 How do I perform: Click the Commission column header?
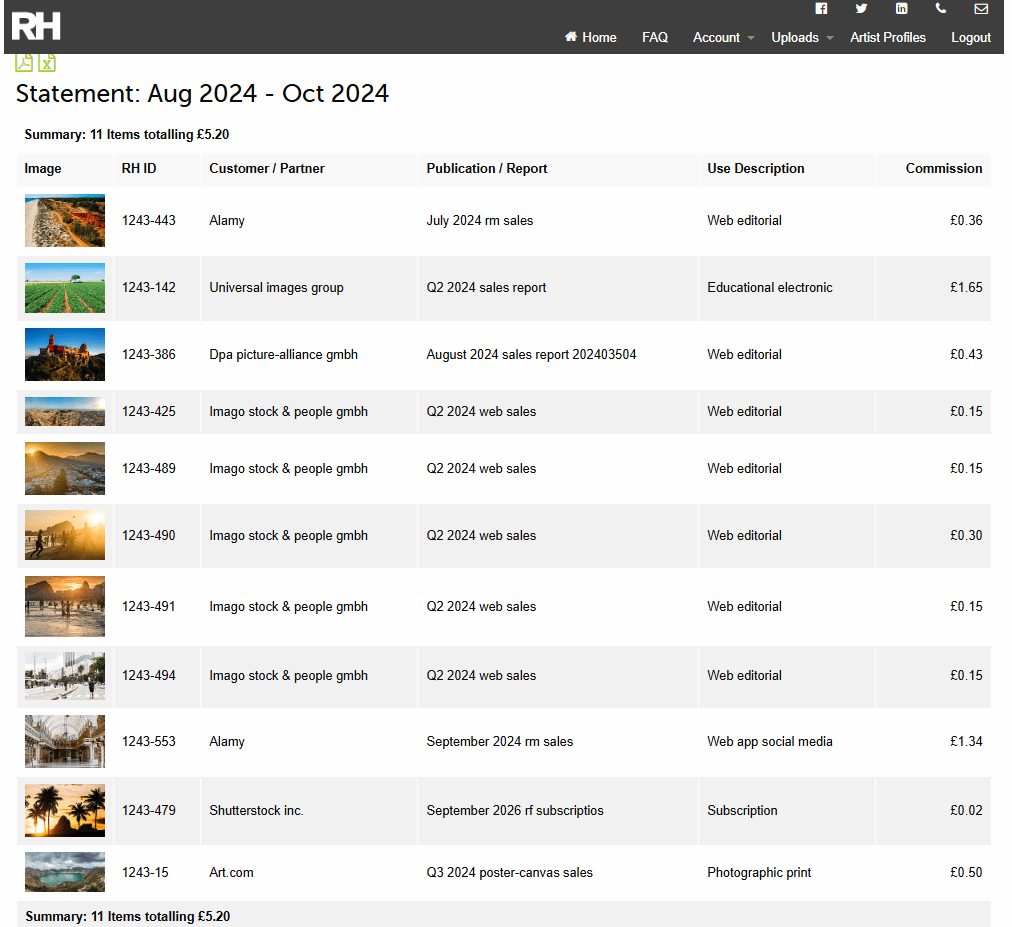[943, 169]
